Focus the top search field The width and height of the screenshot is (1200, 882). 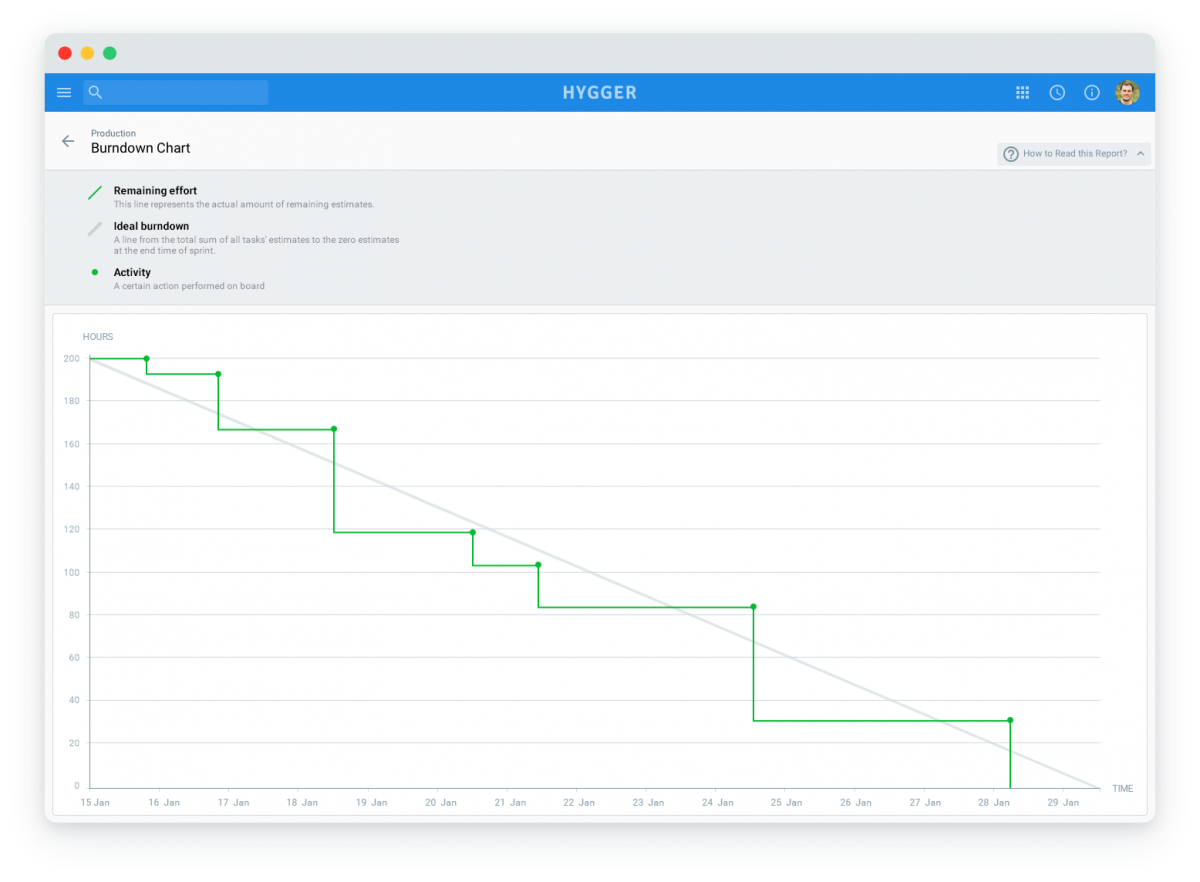(176, 93)
